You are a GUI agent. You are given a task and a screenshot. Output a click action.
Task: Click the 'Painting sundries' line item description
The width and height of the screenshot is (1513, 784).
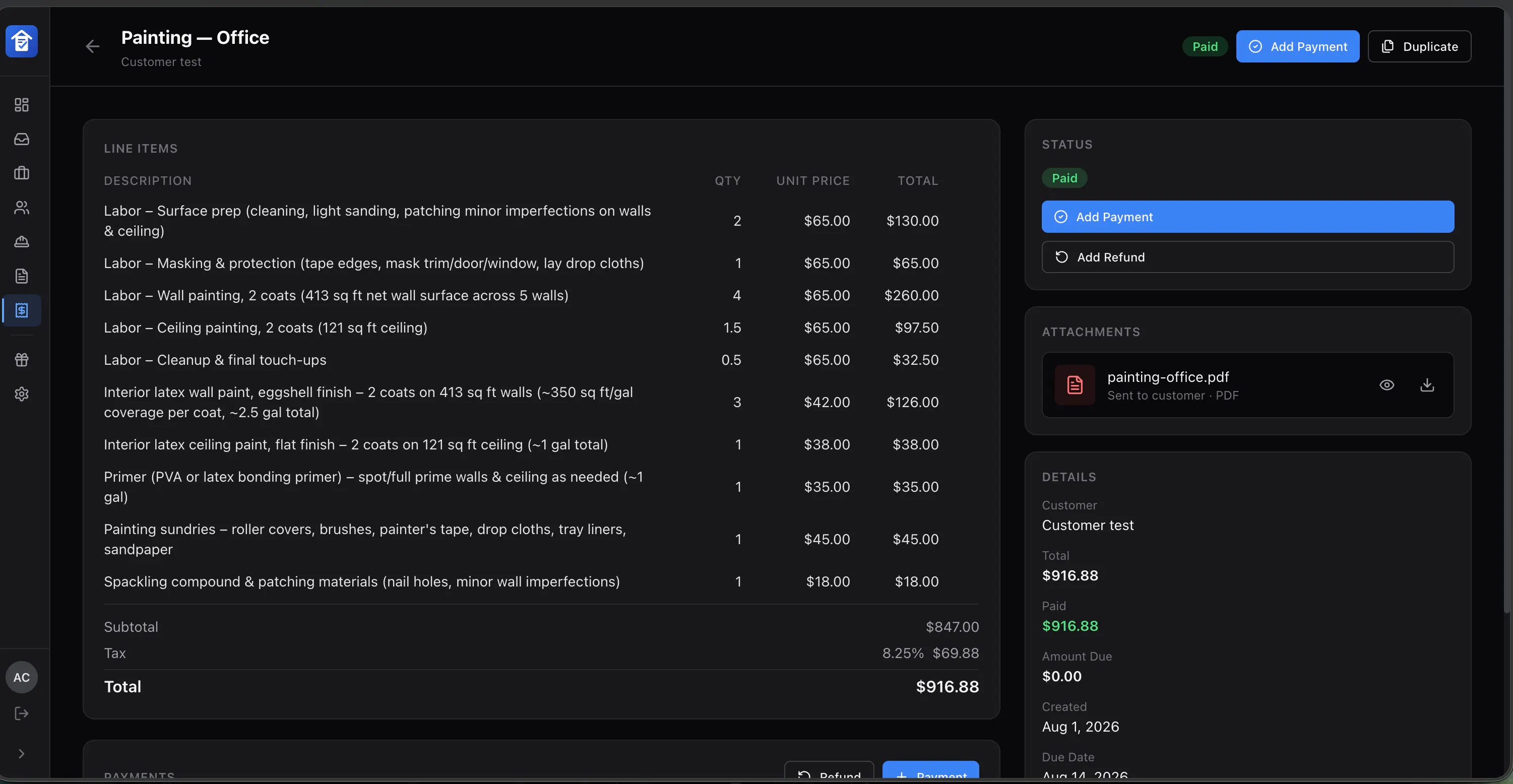[x=365, y=539]
